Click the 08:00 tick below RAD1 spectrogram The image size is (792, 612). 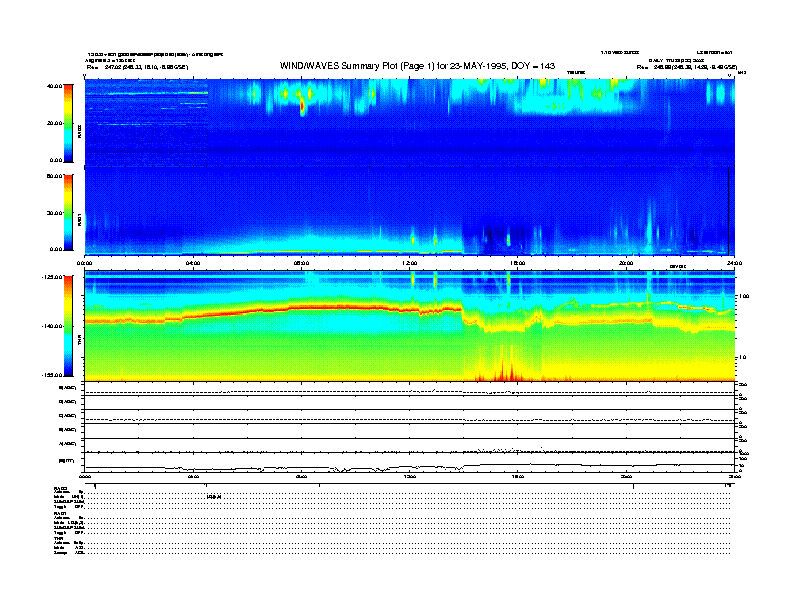click(x=302, y=263)
